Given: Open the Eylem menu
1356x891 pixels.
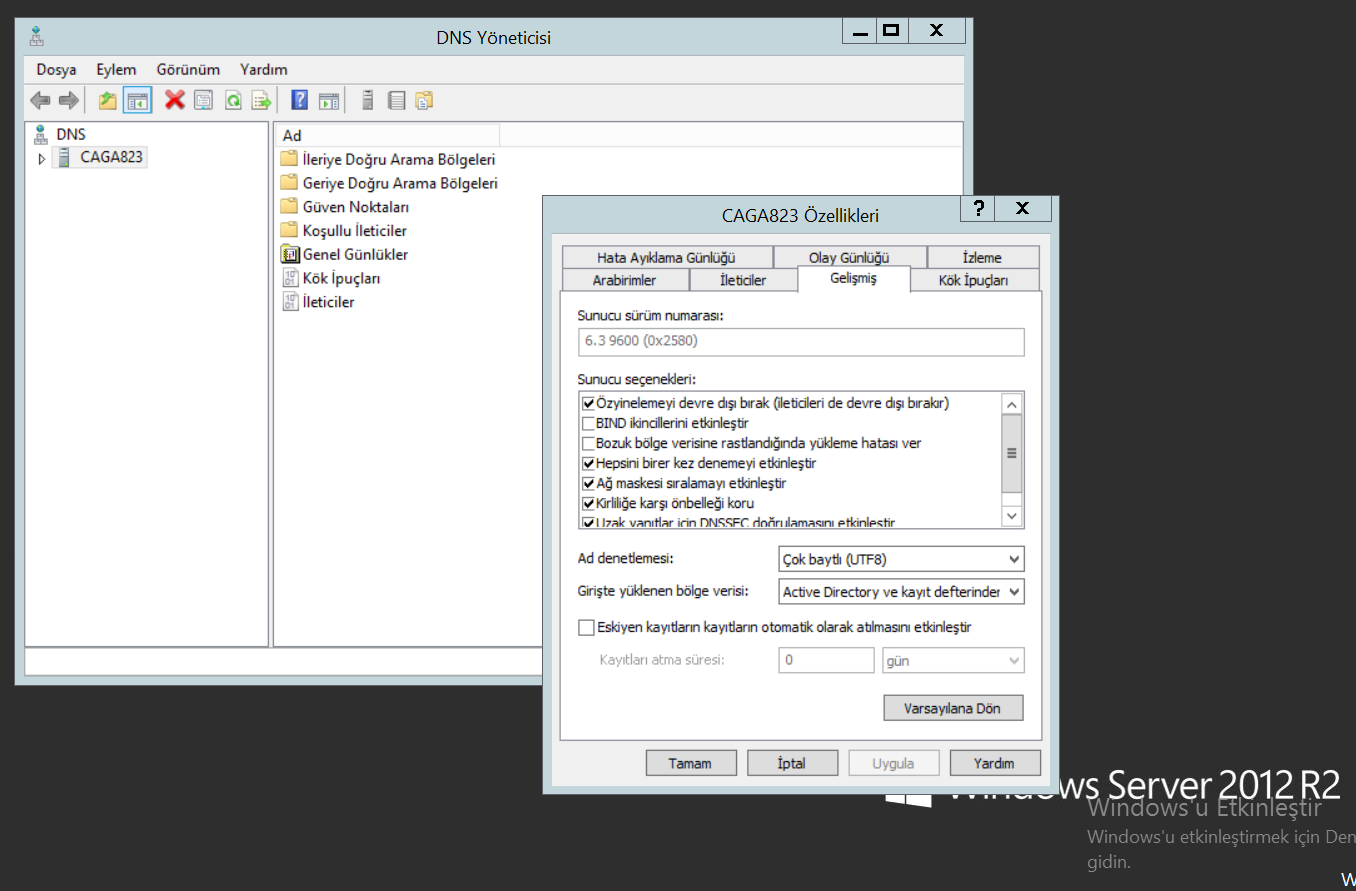Looking at the screenshot, I should (116, 69).
